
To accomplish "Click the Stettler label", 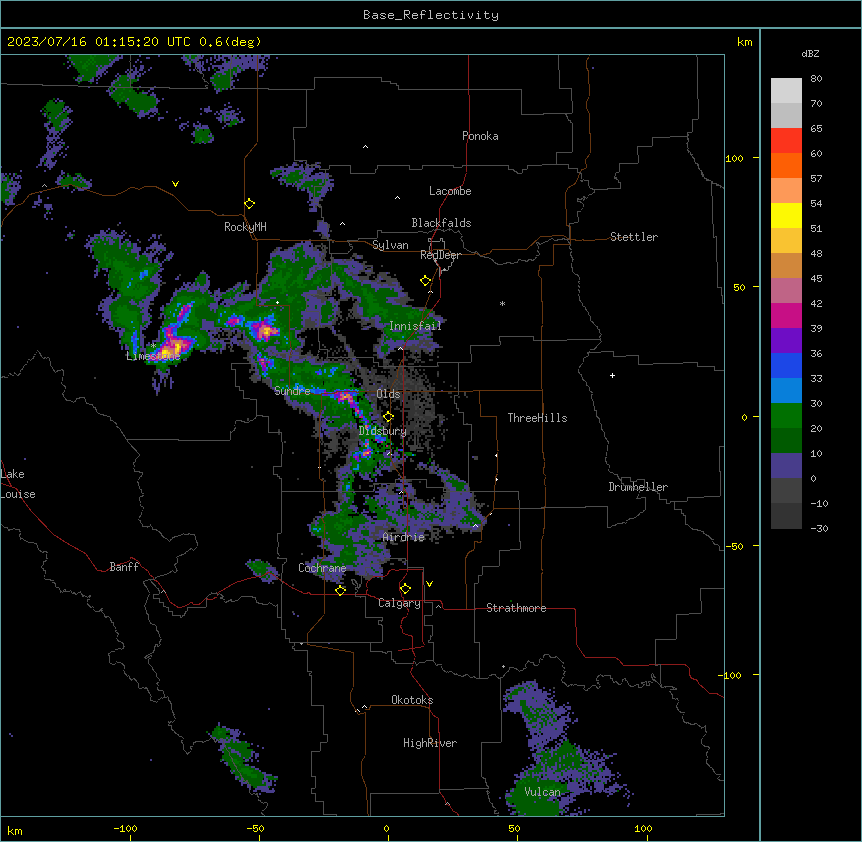I will click(x=634, y=237).
